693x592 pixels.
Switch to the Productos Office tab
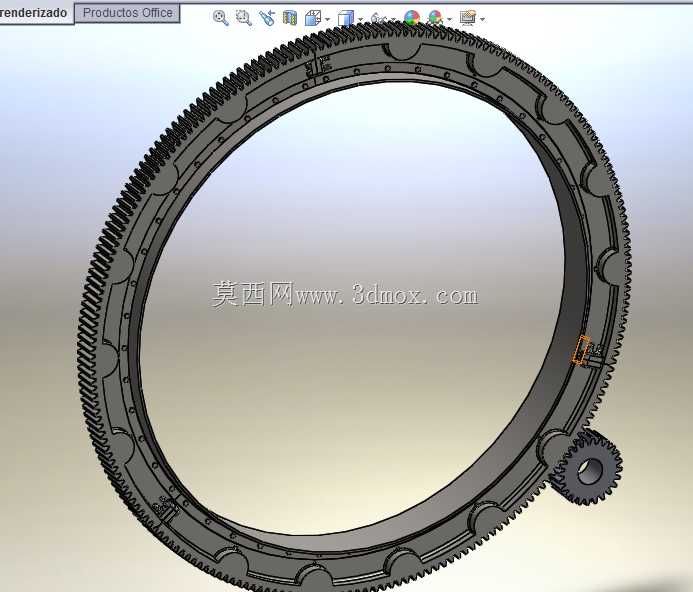[127, 13]
